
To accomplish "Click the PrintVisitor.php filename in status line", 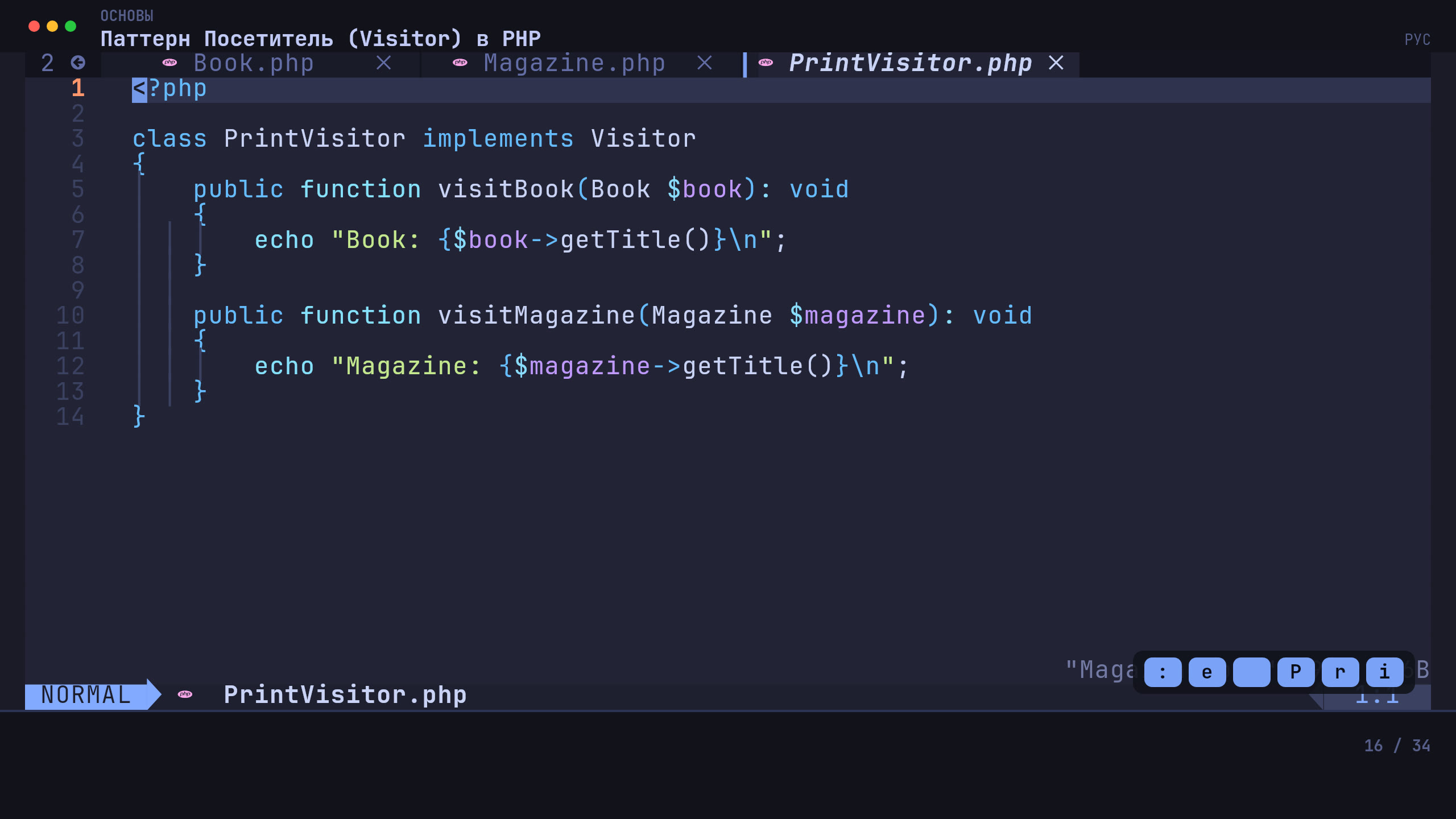I will [345, 695].
